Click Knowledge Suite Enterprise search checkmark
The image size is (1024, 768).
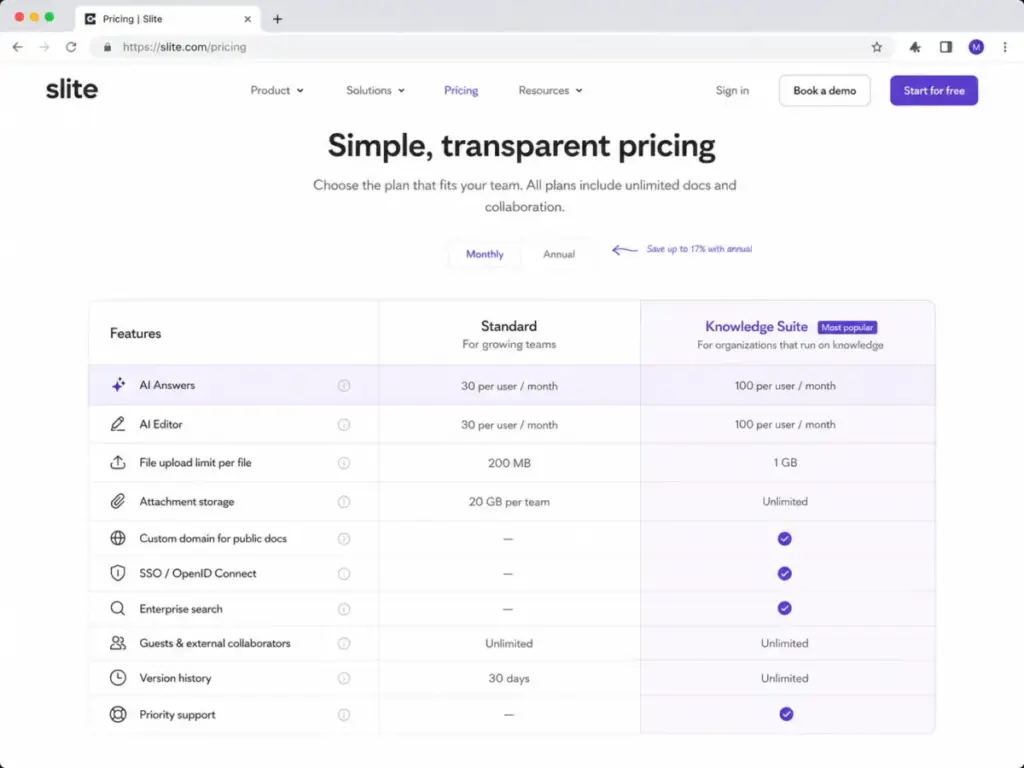784,608
